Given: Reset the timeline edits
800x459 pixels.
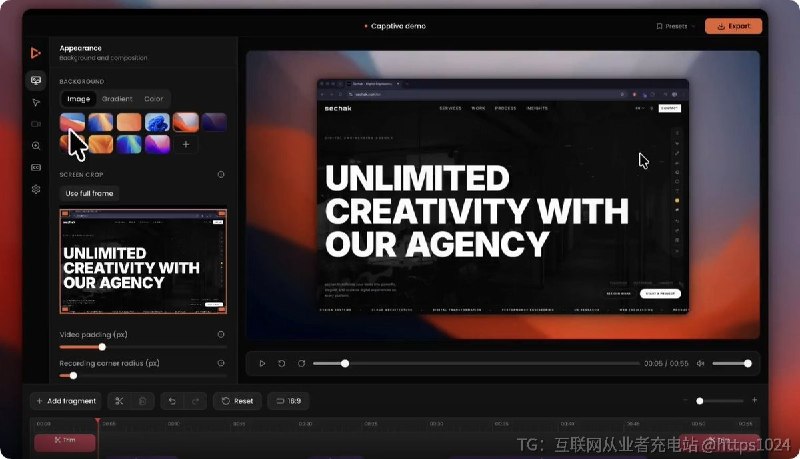Looking at the screenshot, I should pyautogui.click(x=238, y=401).
